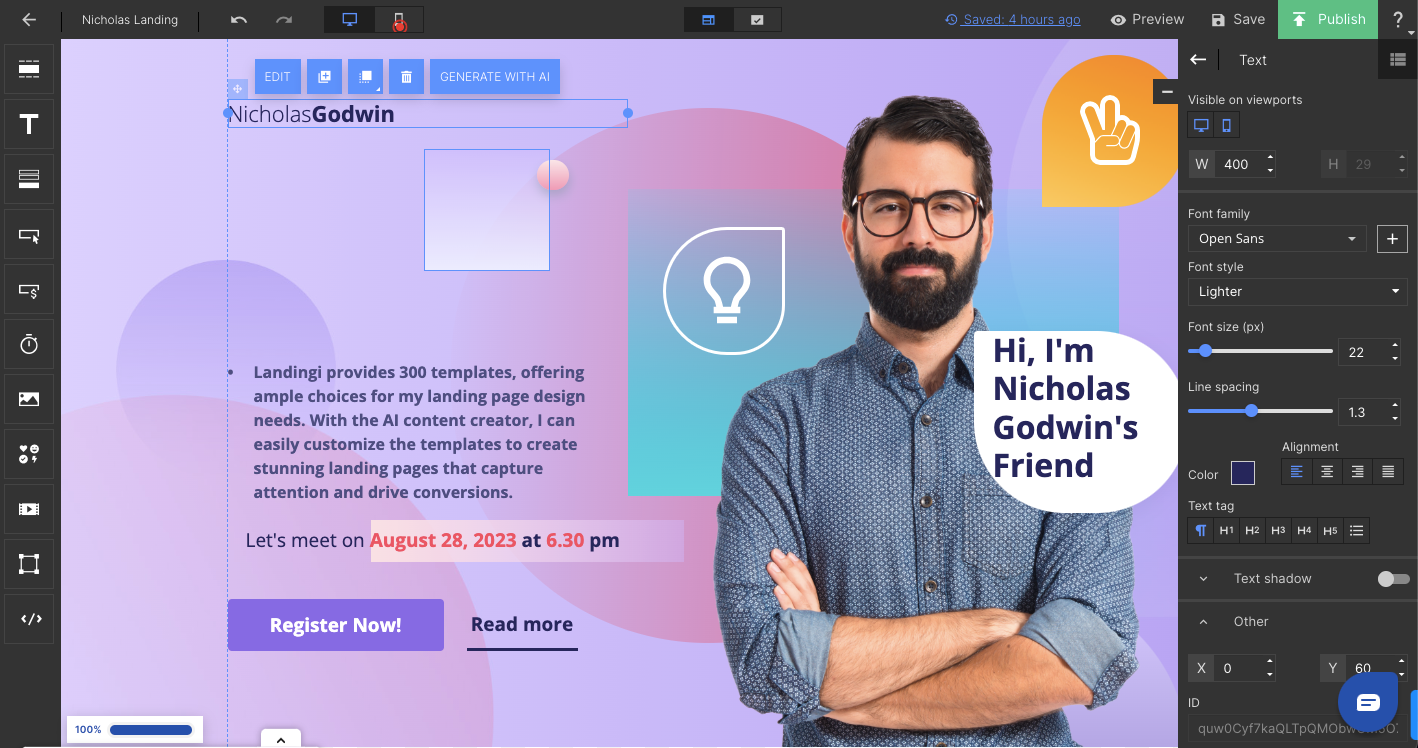Open the help question mark menu

[1398, 20]
